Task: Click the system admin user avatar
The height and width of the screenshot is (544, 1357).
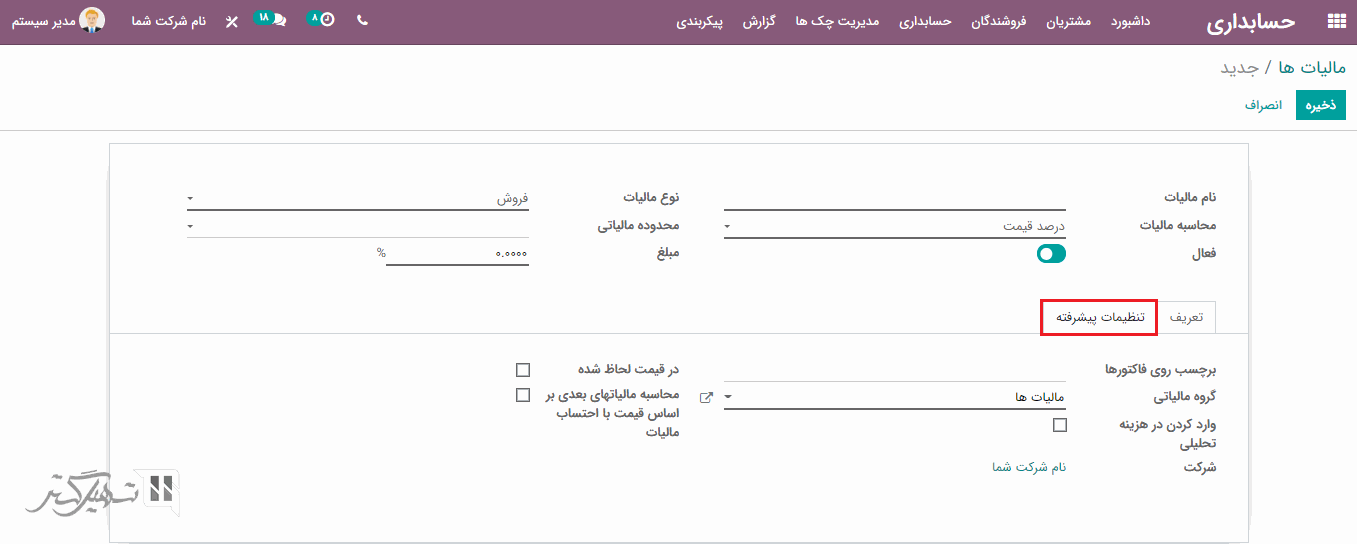Action: (92, 21)
